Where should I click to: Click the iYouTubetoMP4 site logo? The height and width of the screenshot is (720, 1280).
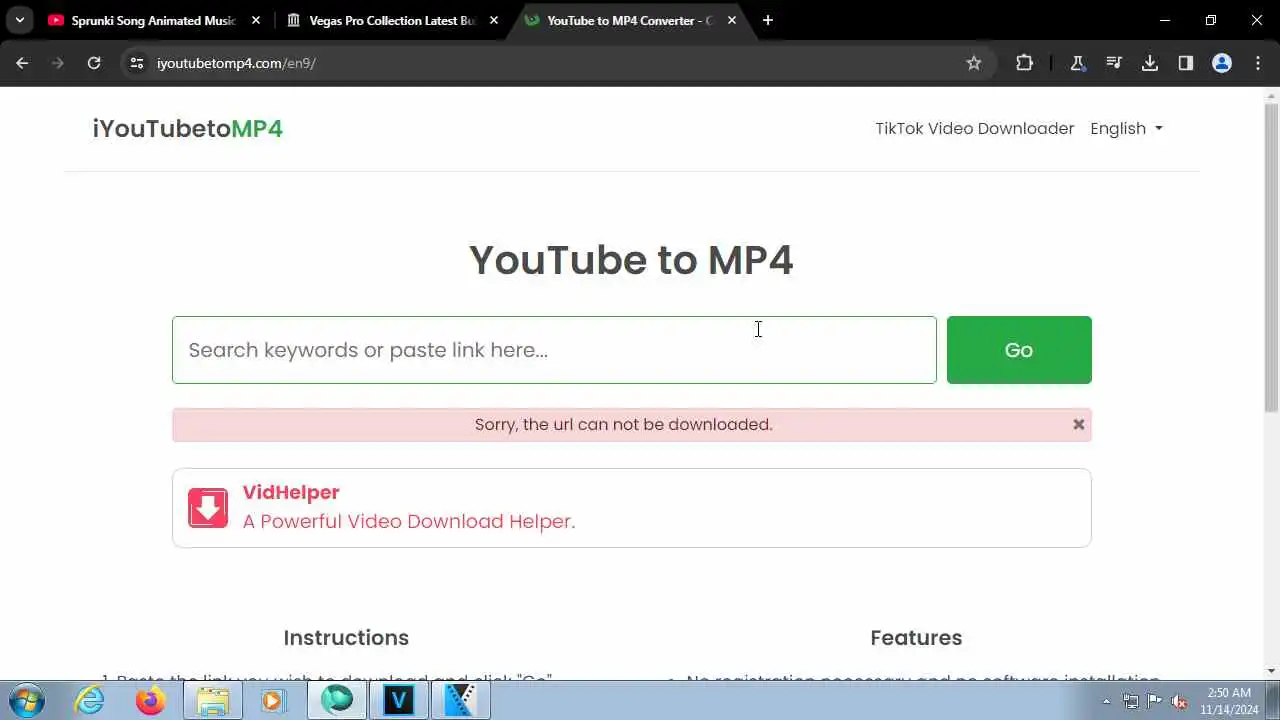point(188,129)
